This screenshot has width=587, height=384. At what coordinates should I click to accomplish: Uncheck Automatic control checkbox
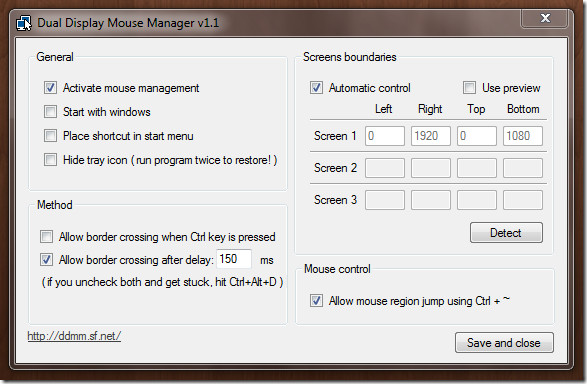pos(316,88)
